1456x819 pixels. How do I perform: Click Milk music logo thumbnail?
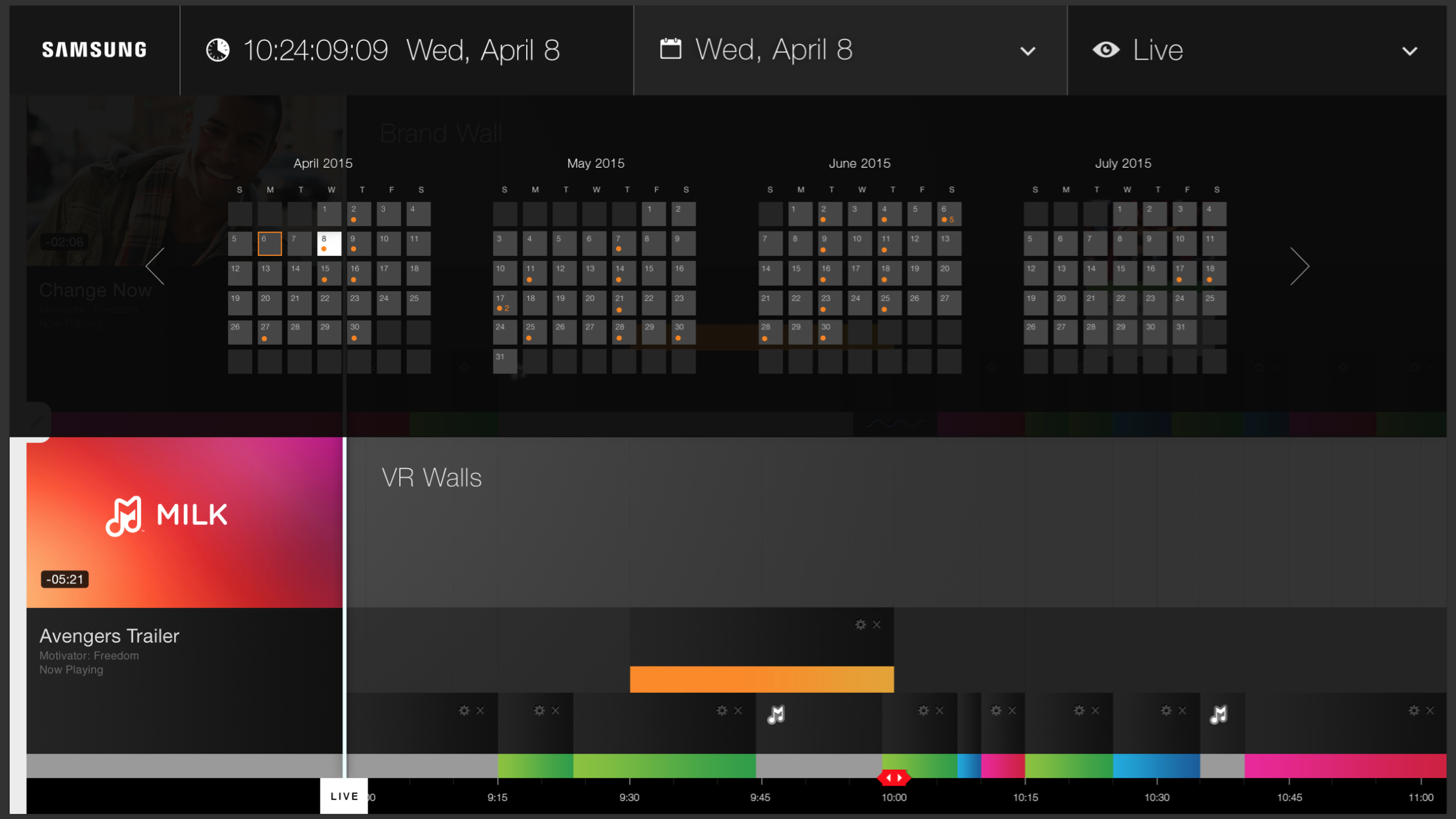tap(167, 516)
